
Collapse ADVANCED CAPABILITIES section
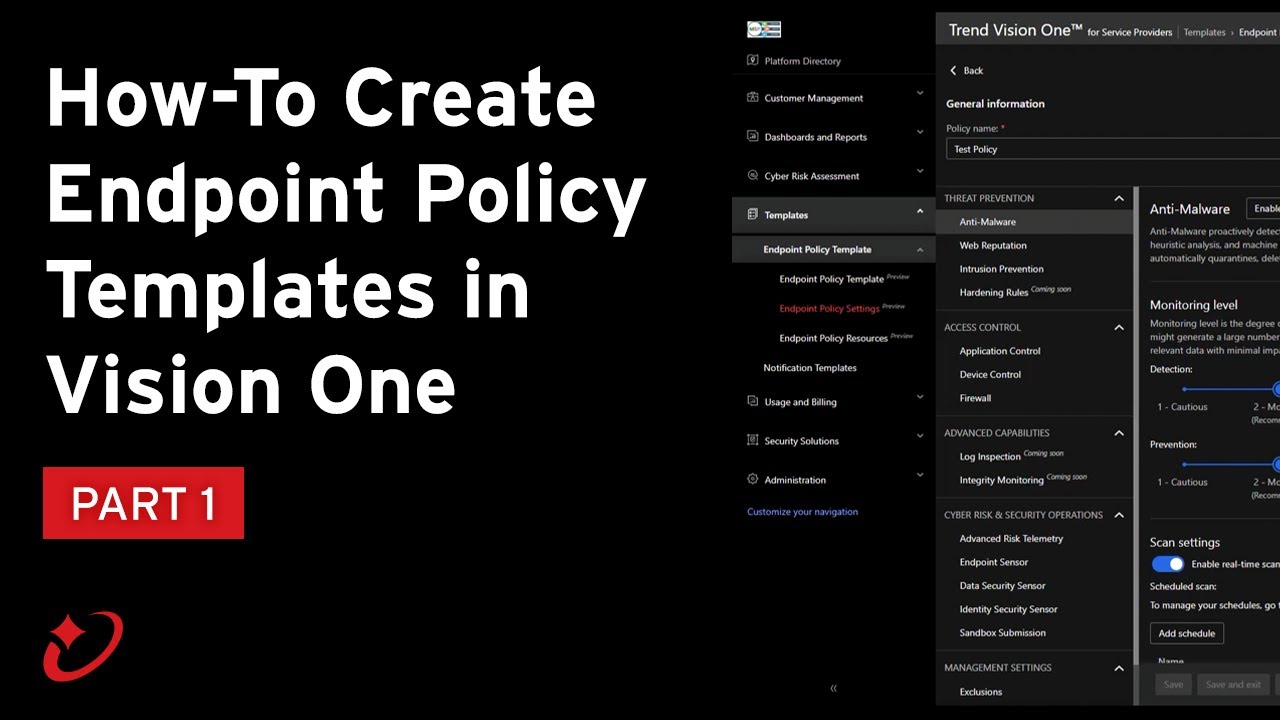[x=1119, y=433]
